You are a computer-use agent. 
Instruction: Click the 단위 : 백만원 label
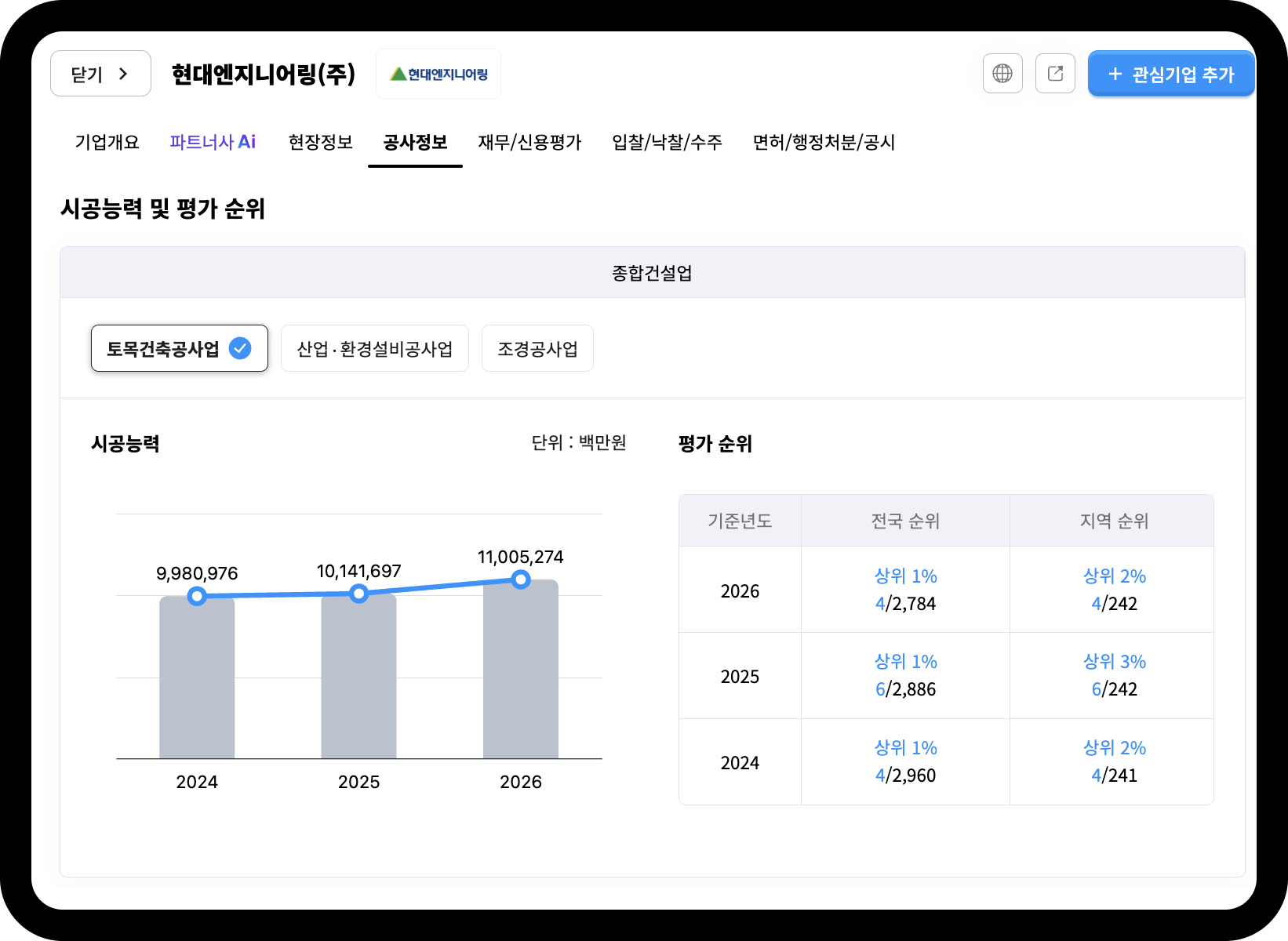click(x=579, y=443)
